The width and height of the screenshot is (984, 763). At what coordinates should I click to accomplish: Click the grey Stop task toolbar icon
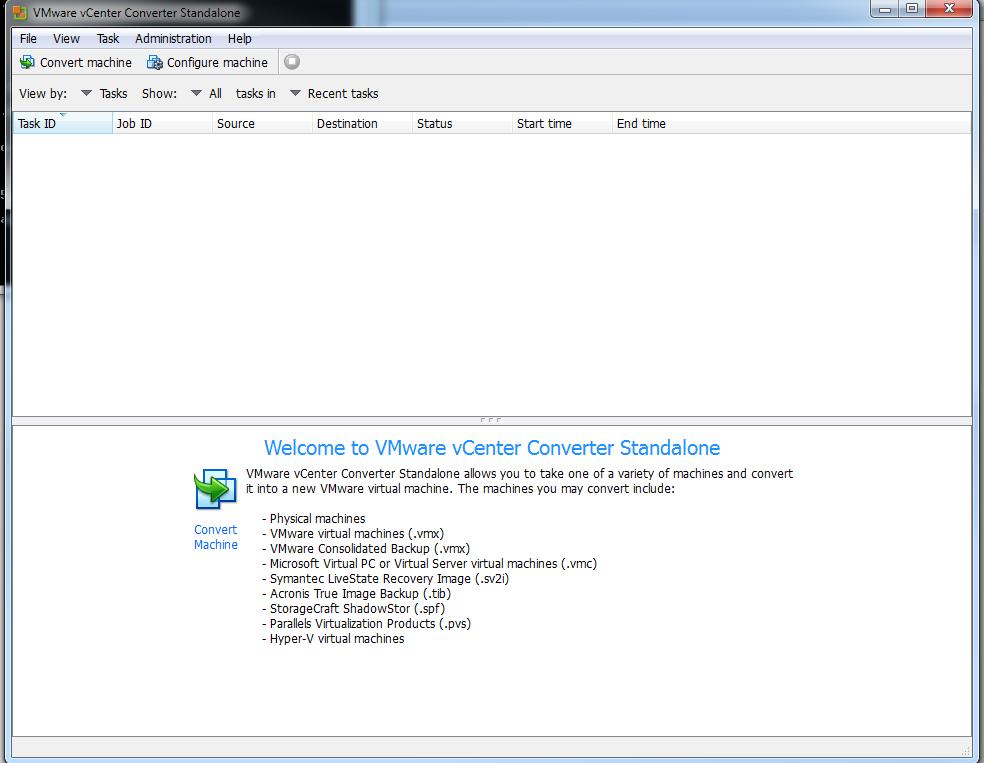(292, 61)
